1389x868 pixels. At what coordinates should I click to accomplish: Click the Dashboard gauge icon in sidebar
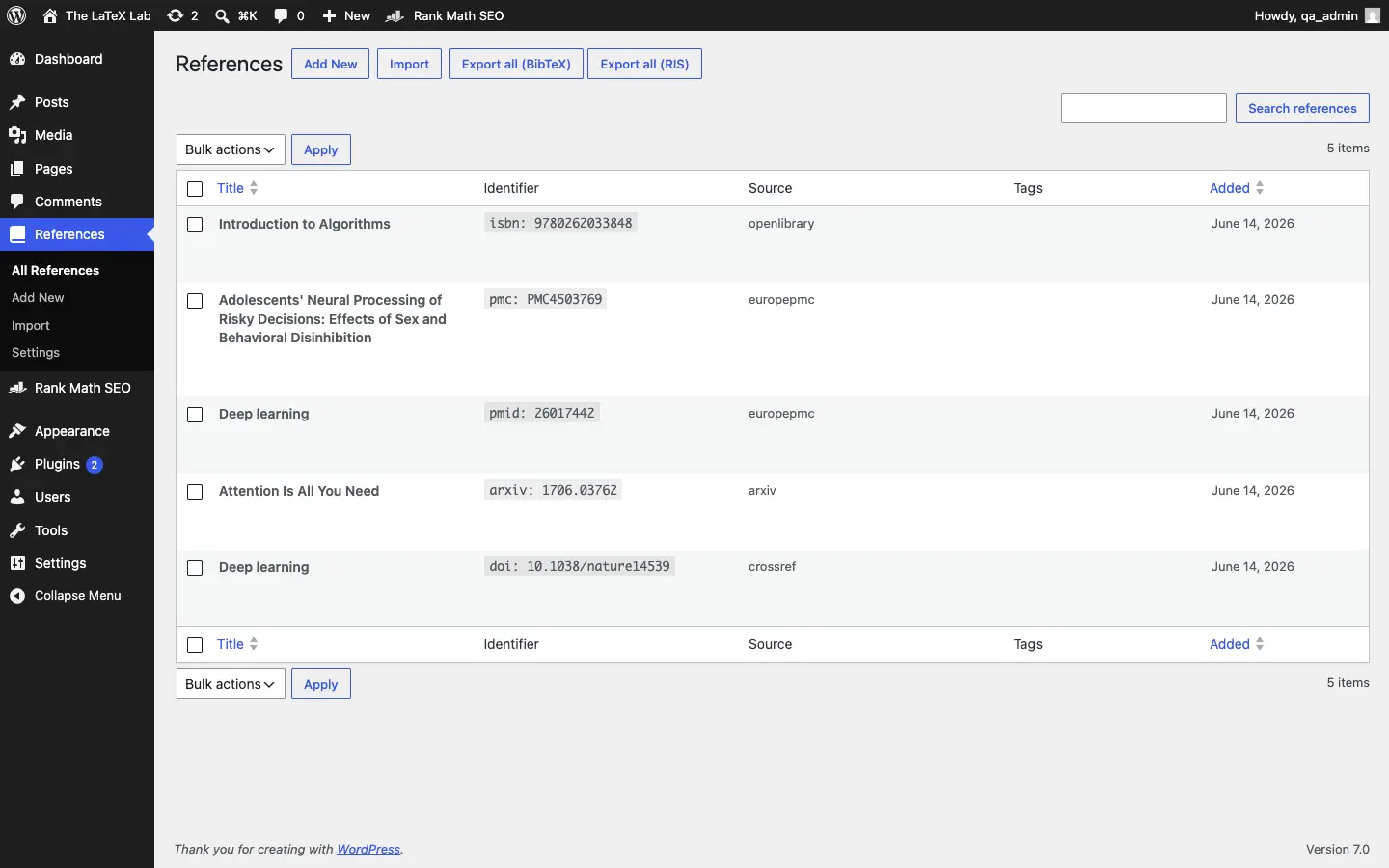[17, 59]
